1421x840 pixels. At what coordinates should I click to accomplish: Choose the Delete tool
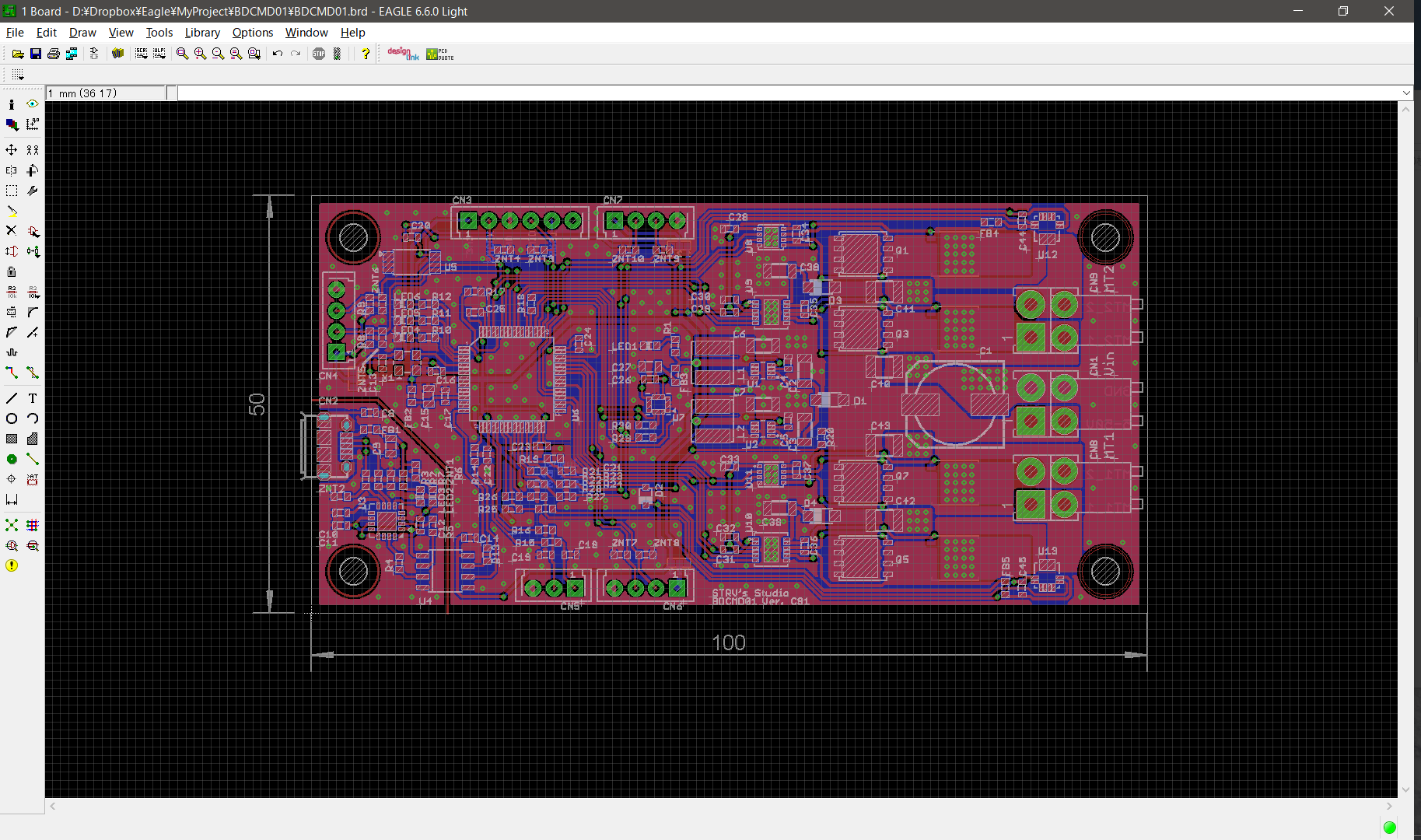(12, 231)
